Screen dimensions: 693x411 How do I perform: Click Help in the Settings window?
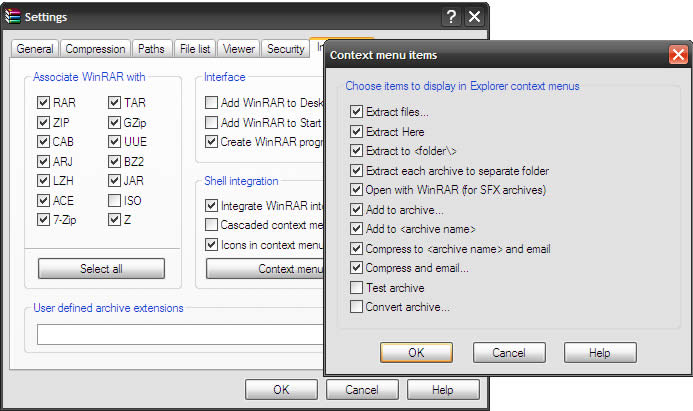coord(443,390)
